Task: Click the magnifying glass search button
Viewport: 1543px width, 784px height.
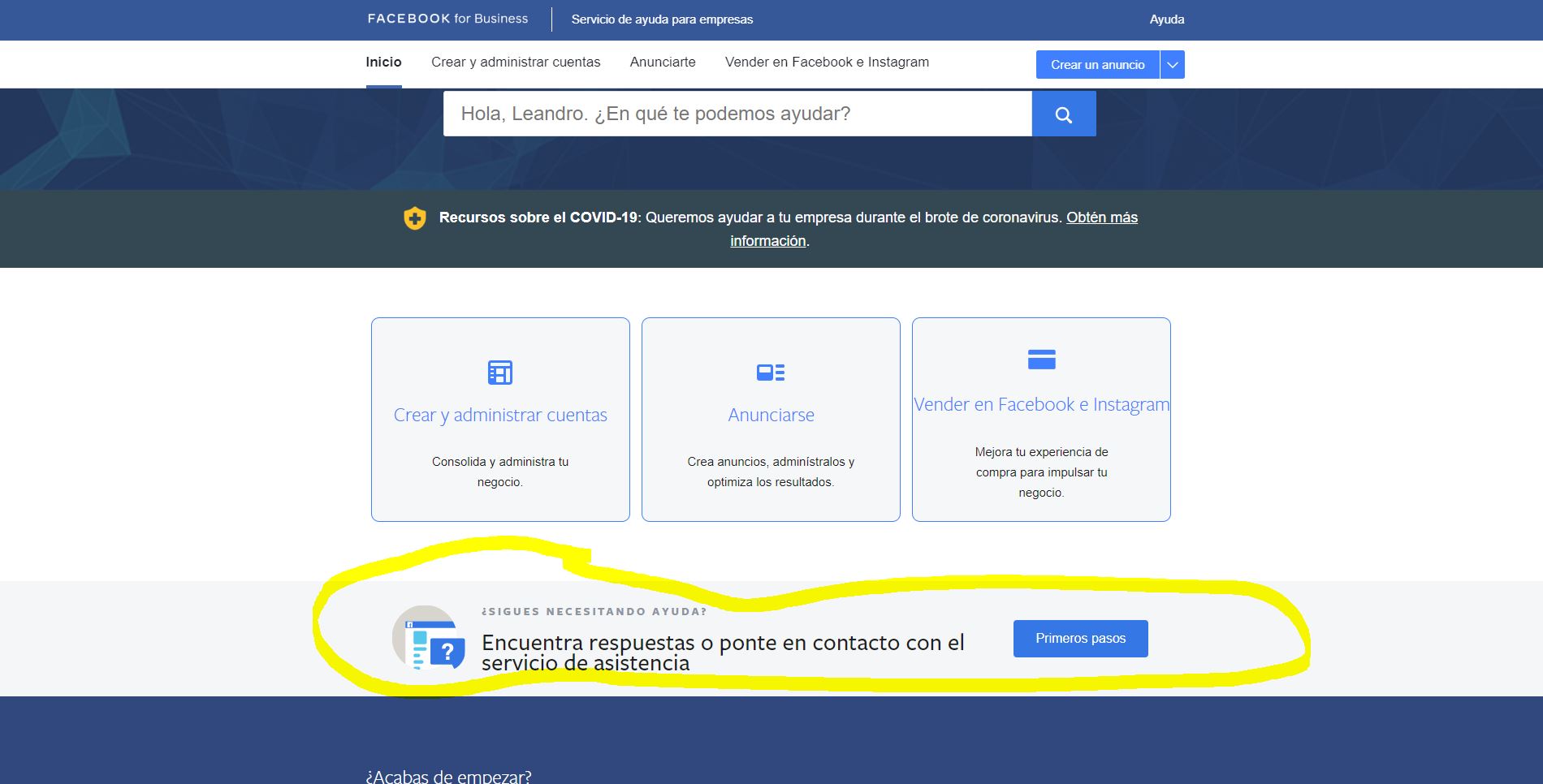Action: (1064, 114)
